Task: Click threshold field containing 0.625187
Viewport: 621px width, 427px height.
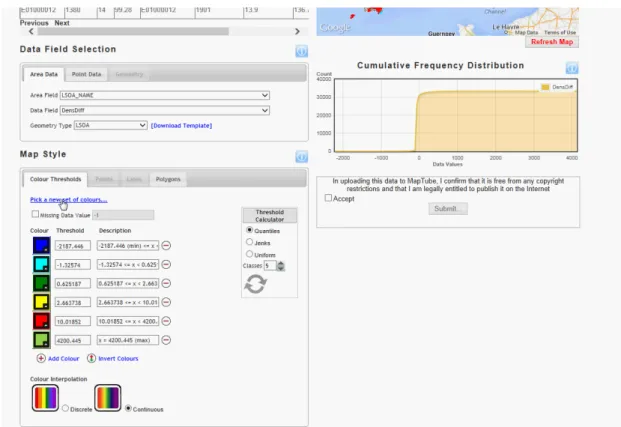Action: pyautogui.click(x=73, y=284)
